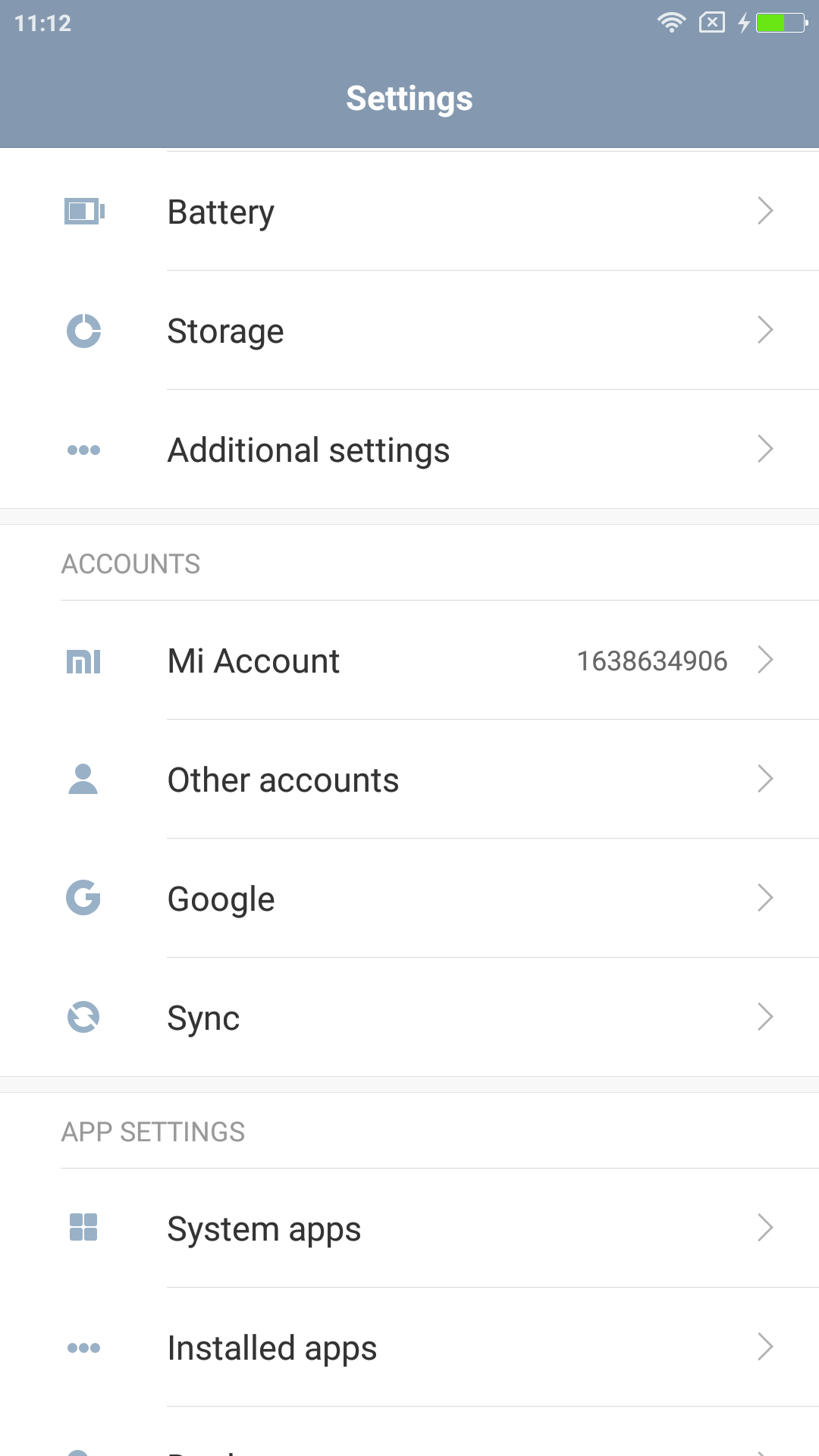Tap the Mi Account number 1638634906
The height and width of the screenshot is (1456, 819).
652,661
